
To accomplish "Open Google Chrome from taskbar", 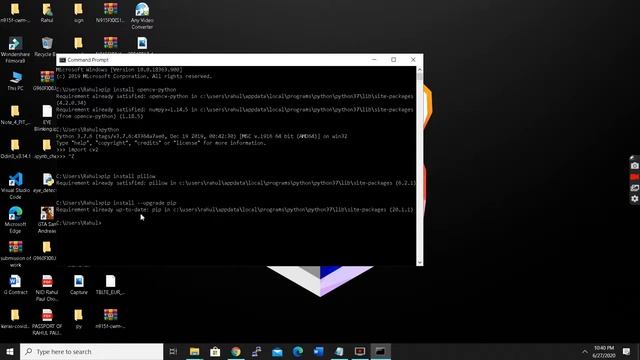I will click(236, 351).
